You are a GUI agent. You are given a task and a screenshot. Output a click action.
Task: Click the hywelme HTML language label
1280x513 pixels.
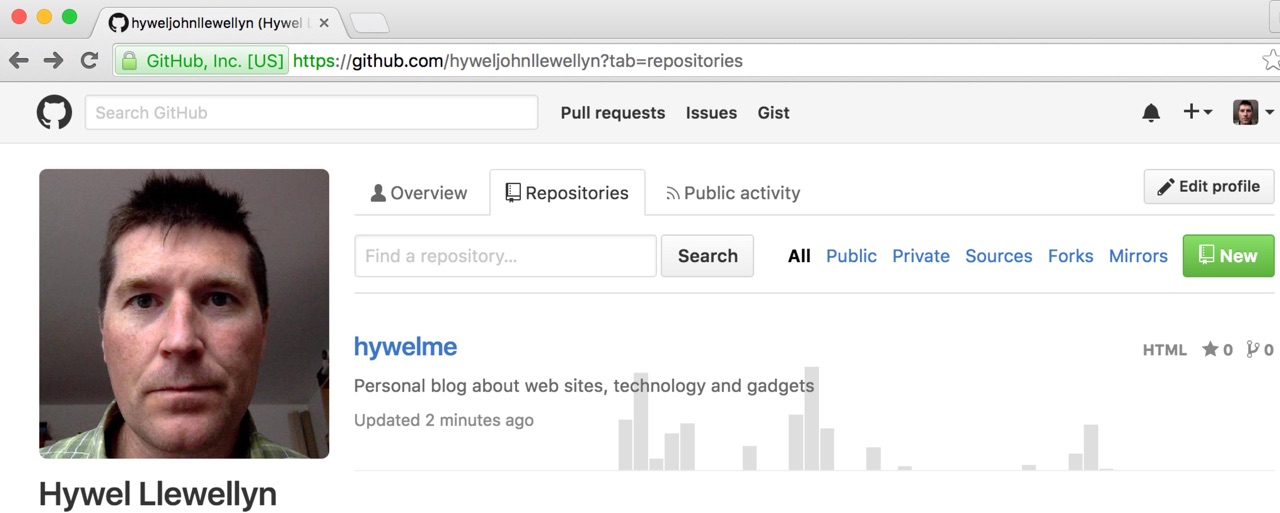click(1165, 350)
